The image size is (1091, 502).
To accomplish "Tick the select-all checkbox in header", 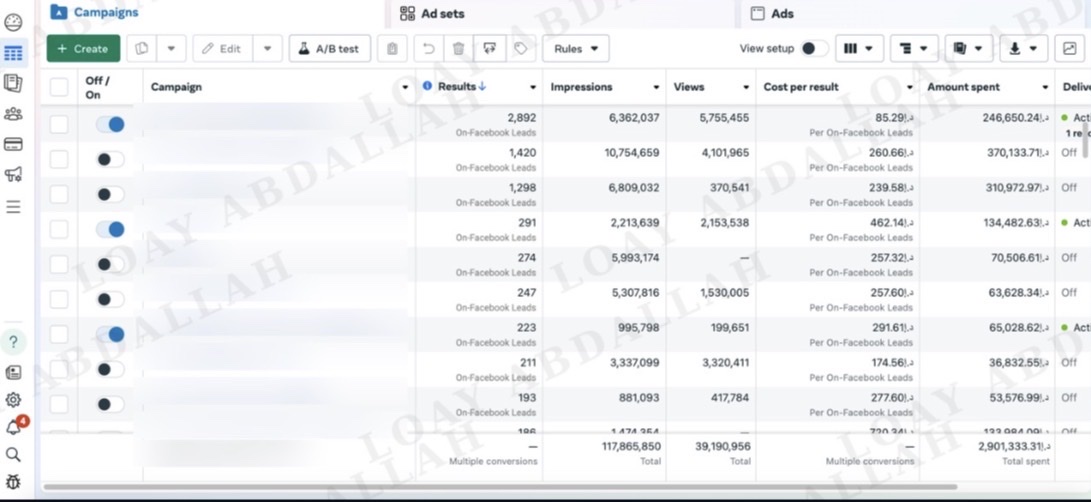I will pyautogui.click(x=59, y=87).
